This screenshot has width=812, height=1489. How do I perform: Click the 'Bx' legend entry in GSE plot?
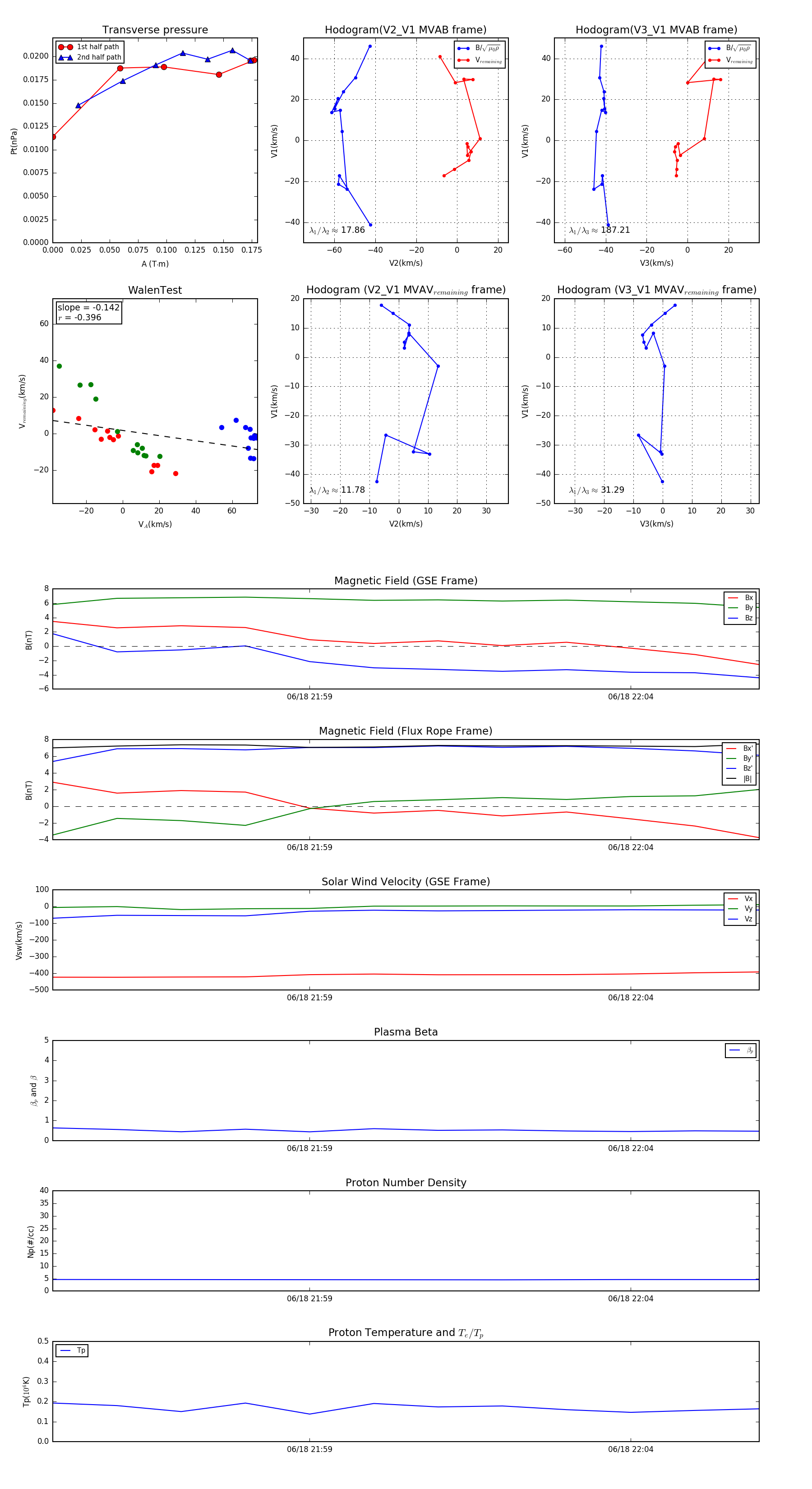click(740, 598)
